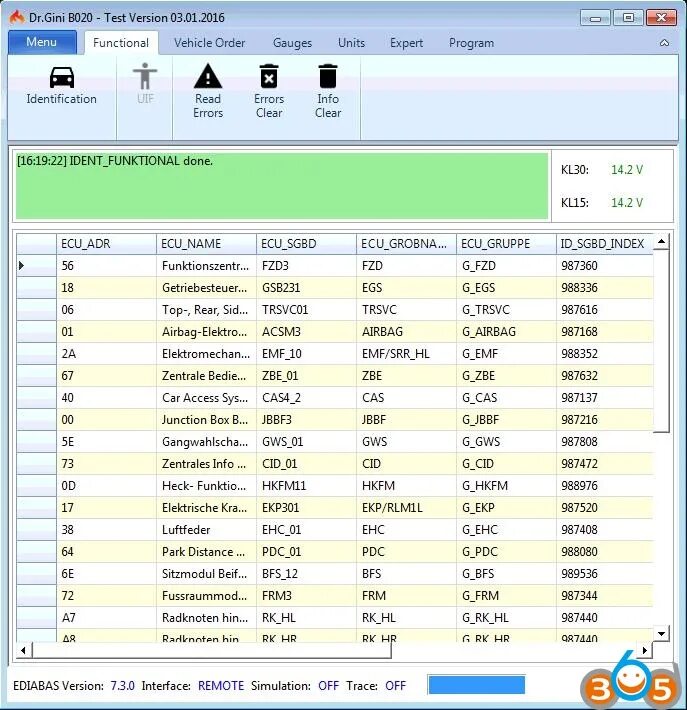The width and height of the screenshot is (687, 710).
Task: Select the EKP/RLM1L cell
Action: (x=407, y=508)
